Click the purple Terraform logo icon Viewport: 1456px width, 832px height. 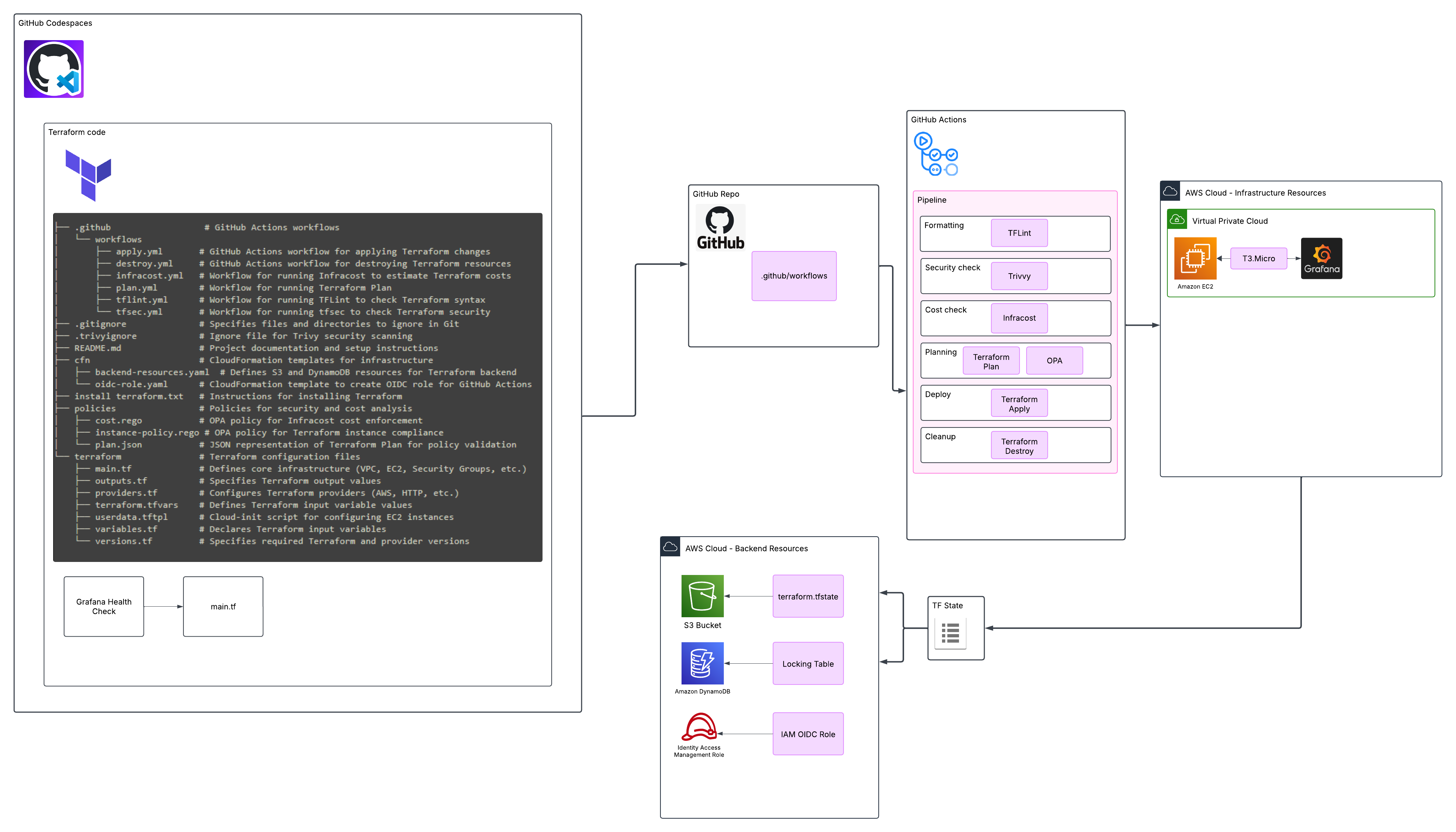click(x=88, y=175)
